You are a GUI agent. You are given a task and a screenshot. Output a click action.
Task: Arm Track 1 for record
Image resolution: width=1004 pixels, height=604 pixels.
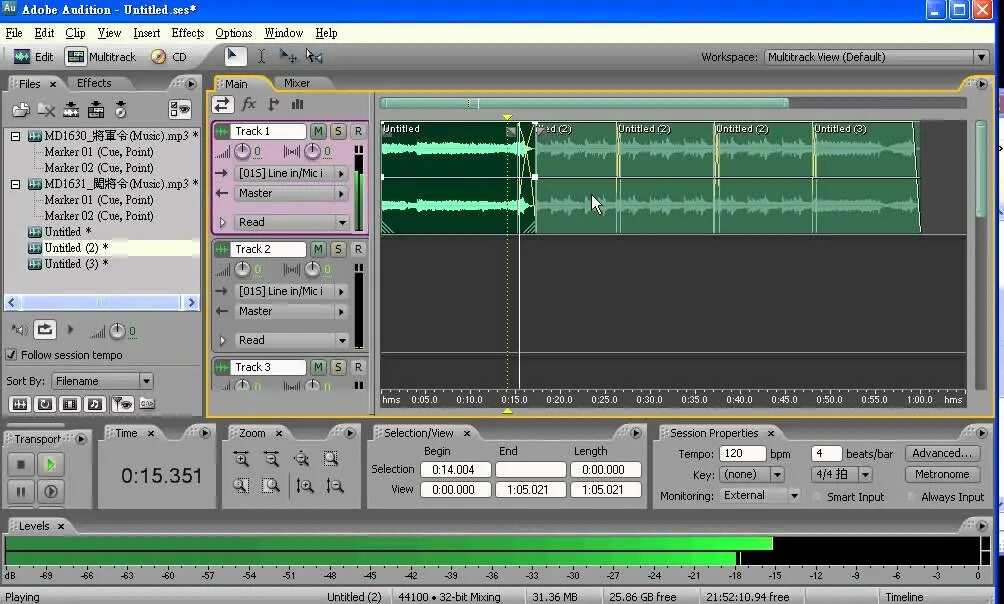point(358,131)
